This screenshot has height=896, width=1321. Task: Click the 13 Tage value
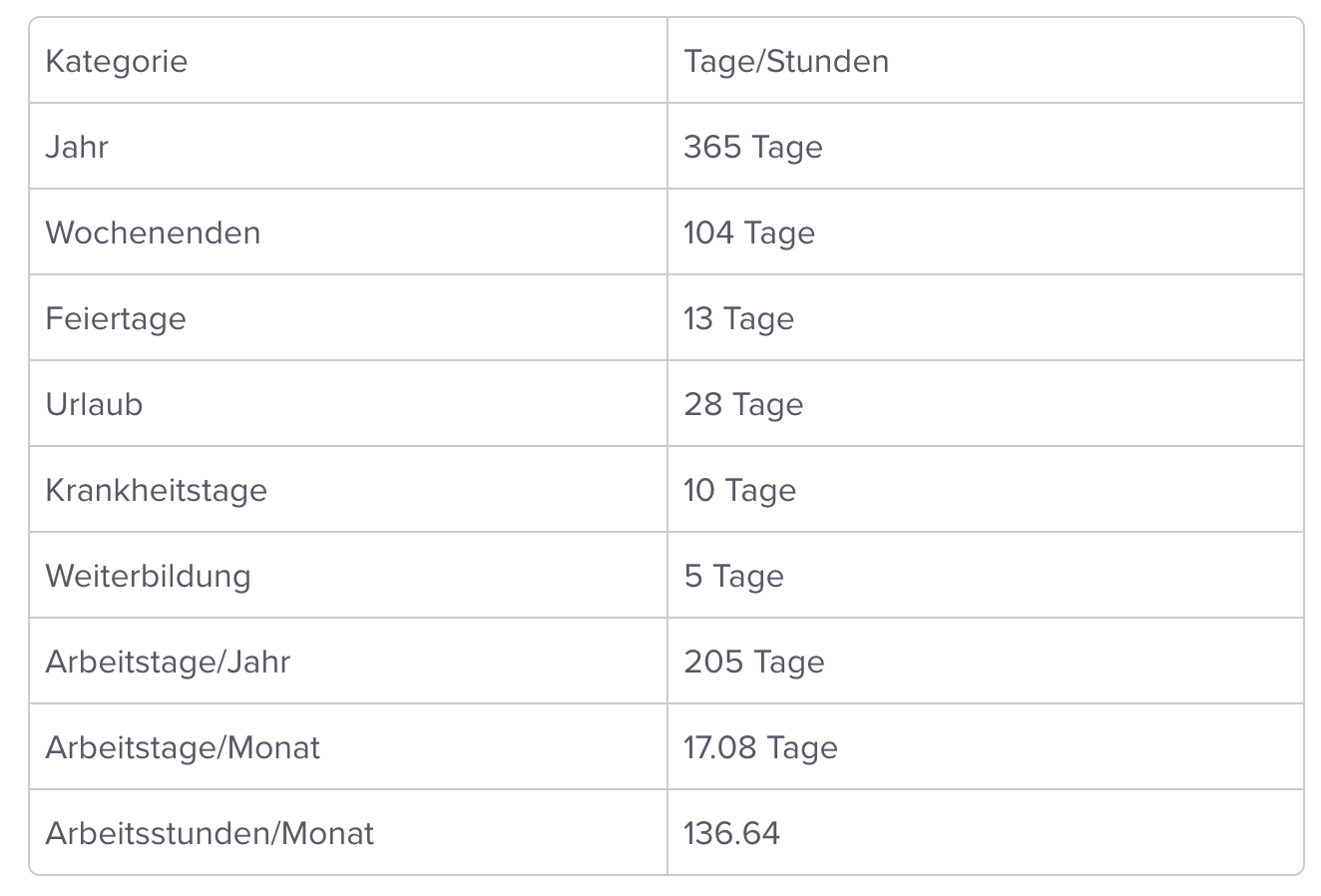pyautogui.click(x=739, y=318)
